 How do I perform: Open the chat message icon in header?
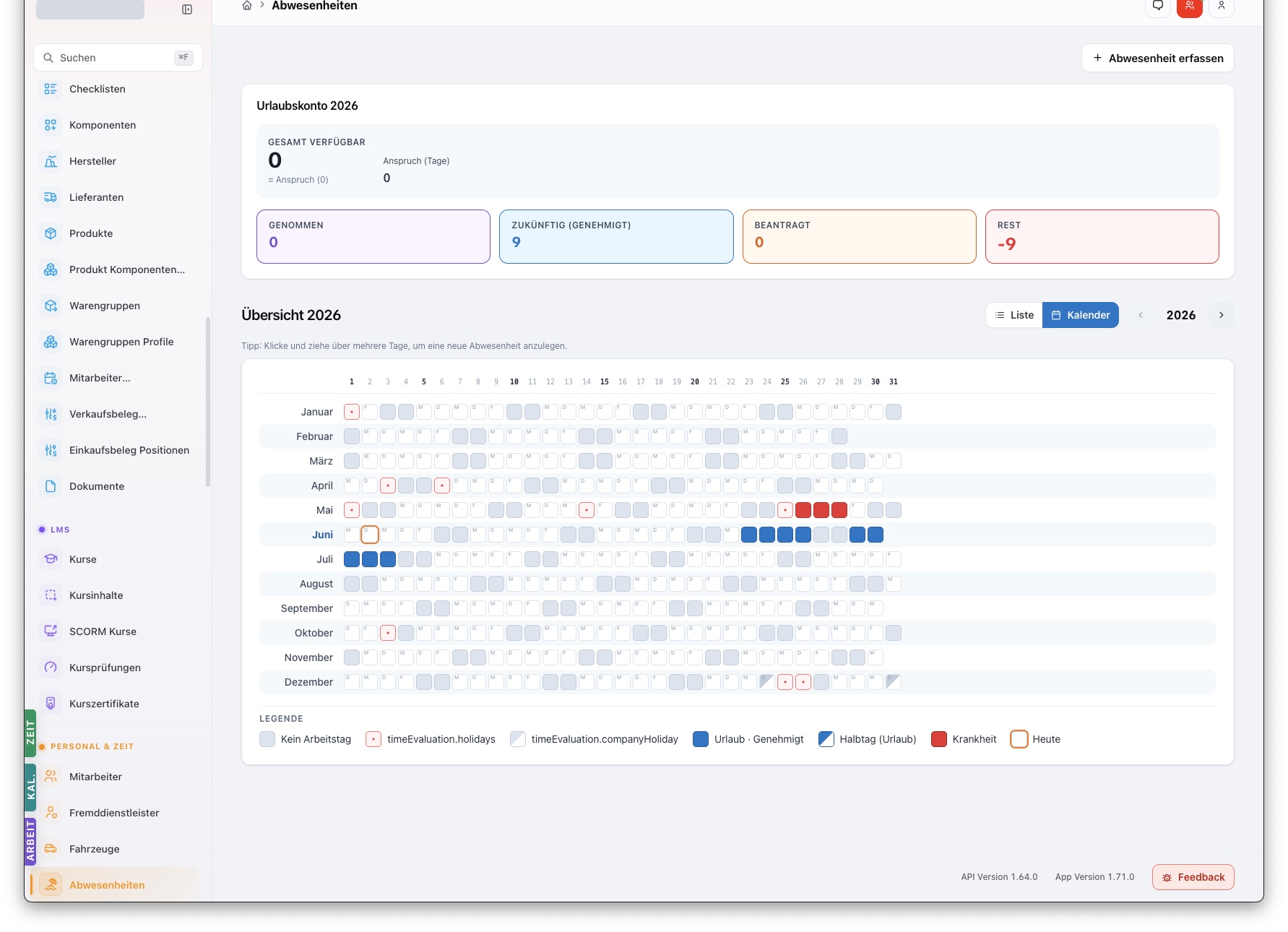[x=1158, y=7]
